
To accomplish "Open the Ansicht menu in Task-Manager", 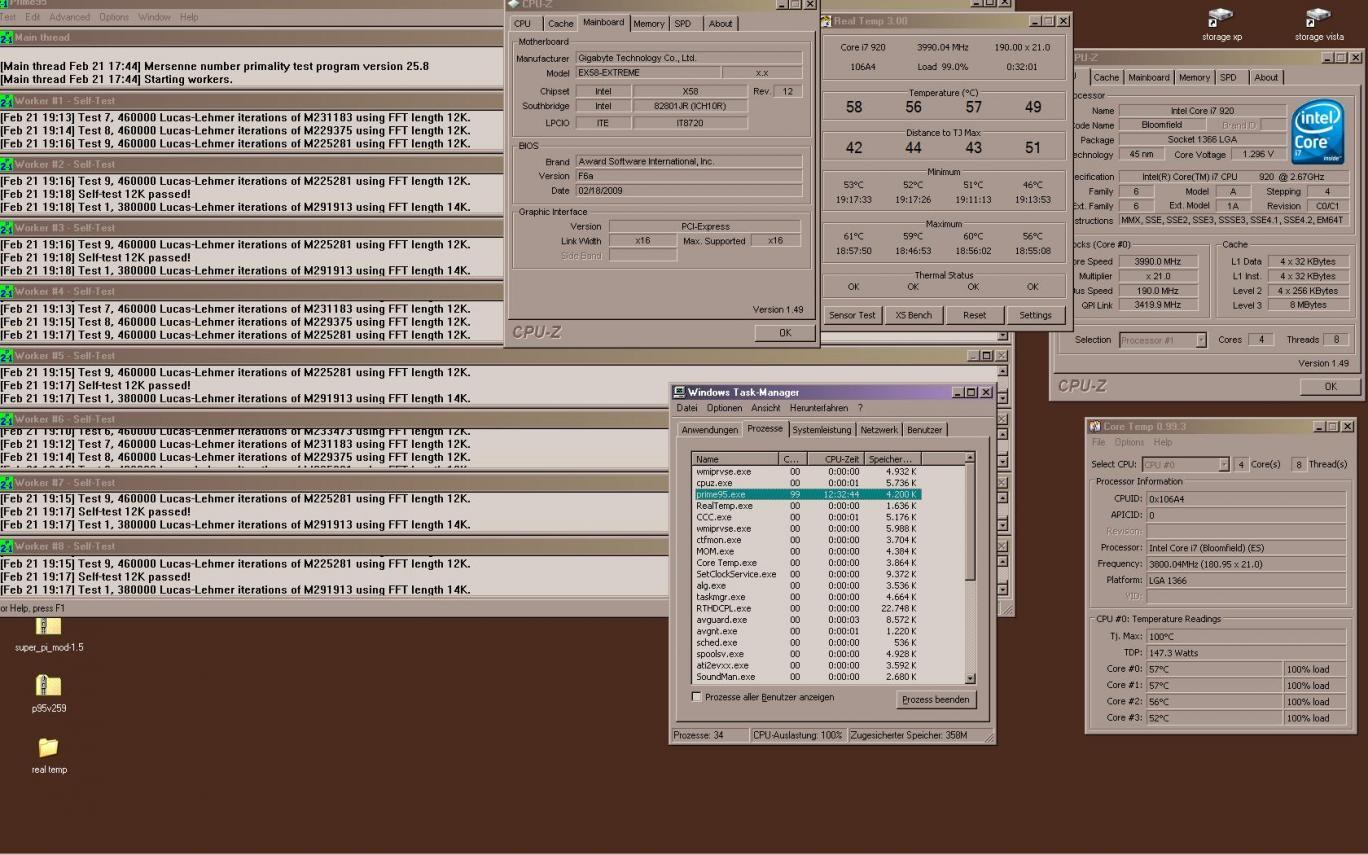I will click(765, 408).
